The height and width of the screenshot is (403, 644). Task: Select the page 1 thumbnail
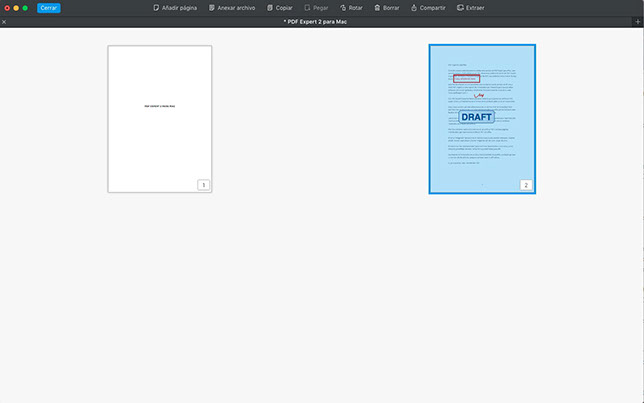160,118
